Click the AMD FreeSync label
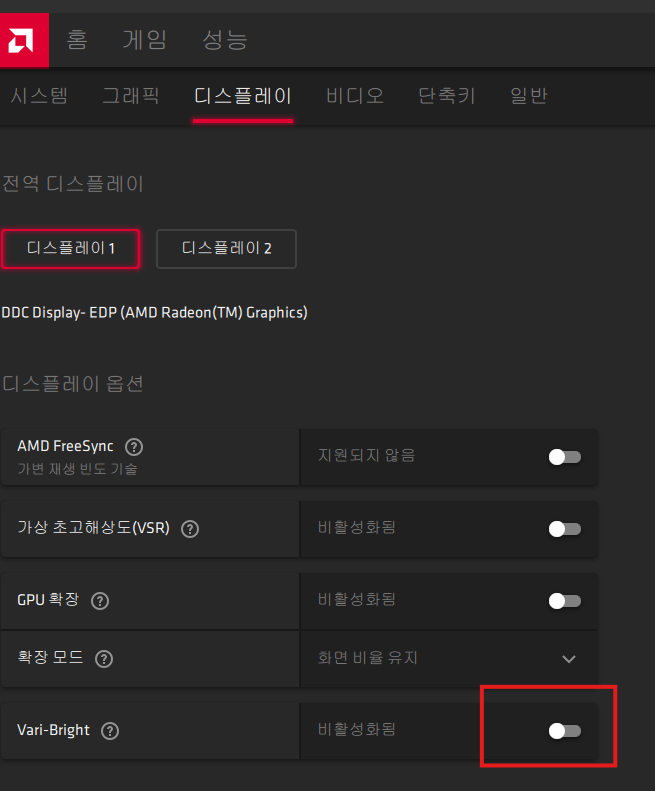Viewport: 655px width, 791px height. pyautogui.click(x=66, y=446)
